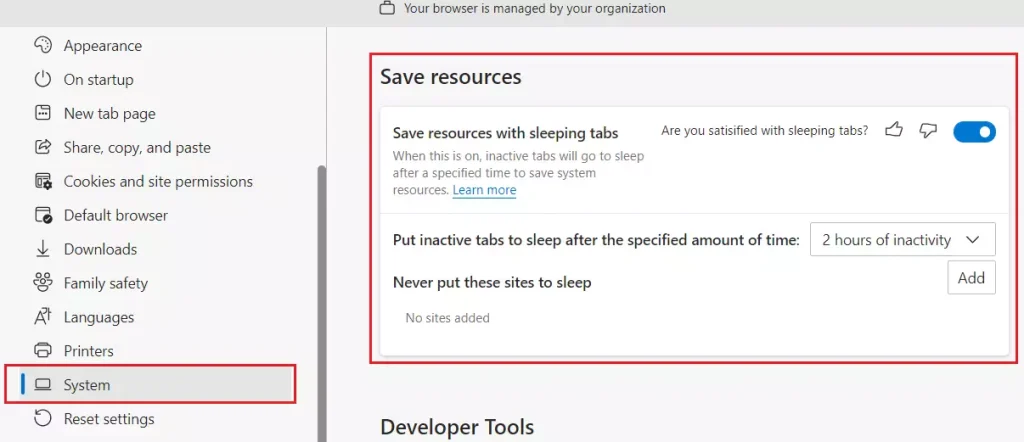Open Downloads settings
The width and height of the screenshot is (1024, 442).
pos(101,249)
